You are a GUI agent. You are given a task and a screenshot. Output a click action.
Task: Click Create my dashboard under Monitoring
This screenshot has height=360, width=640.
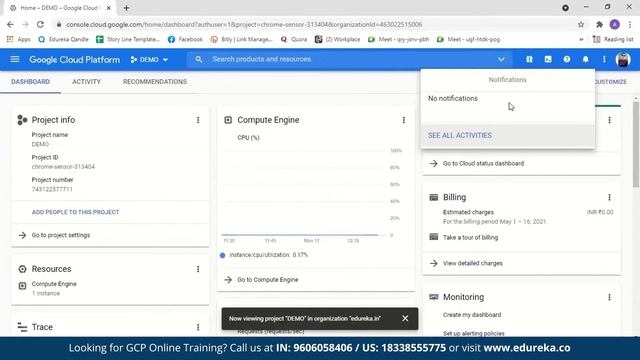[472, 315]
